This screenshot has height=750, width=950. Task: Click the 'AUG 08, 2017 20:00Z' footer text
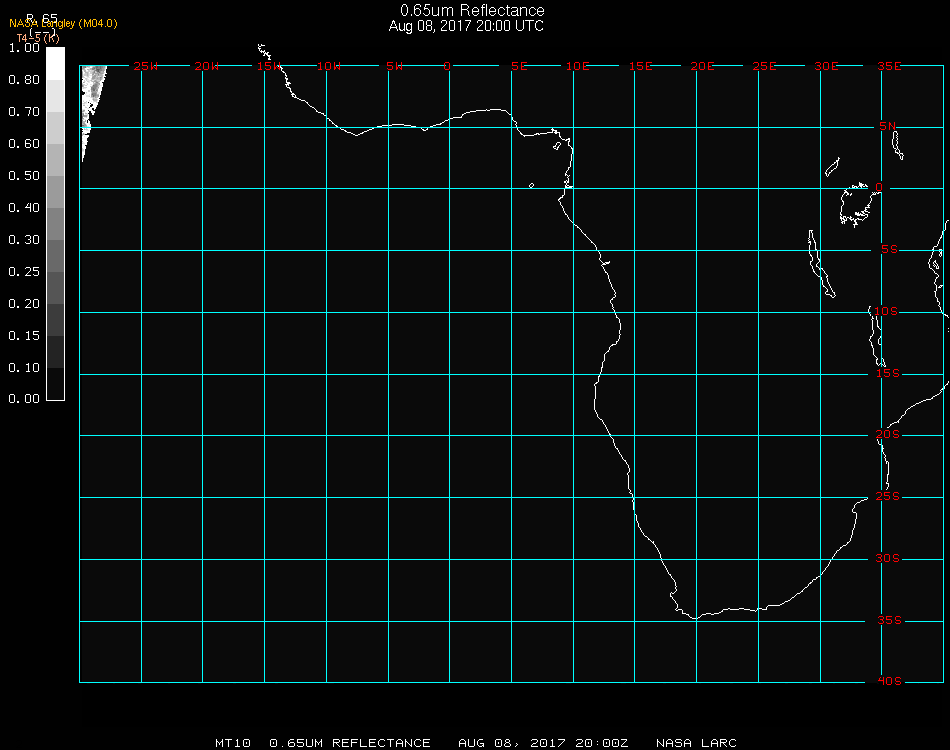[x=543, y=743]
